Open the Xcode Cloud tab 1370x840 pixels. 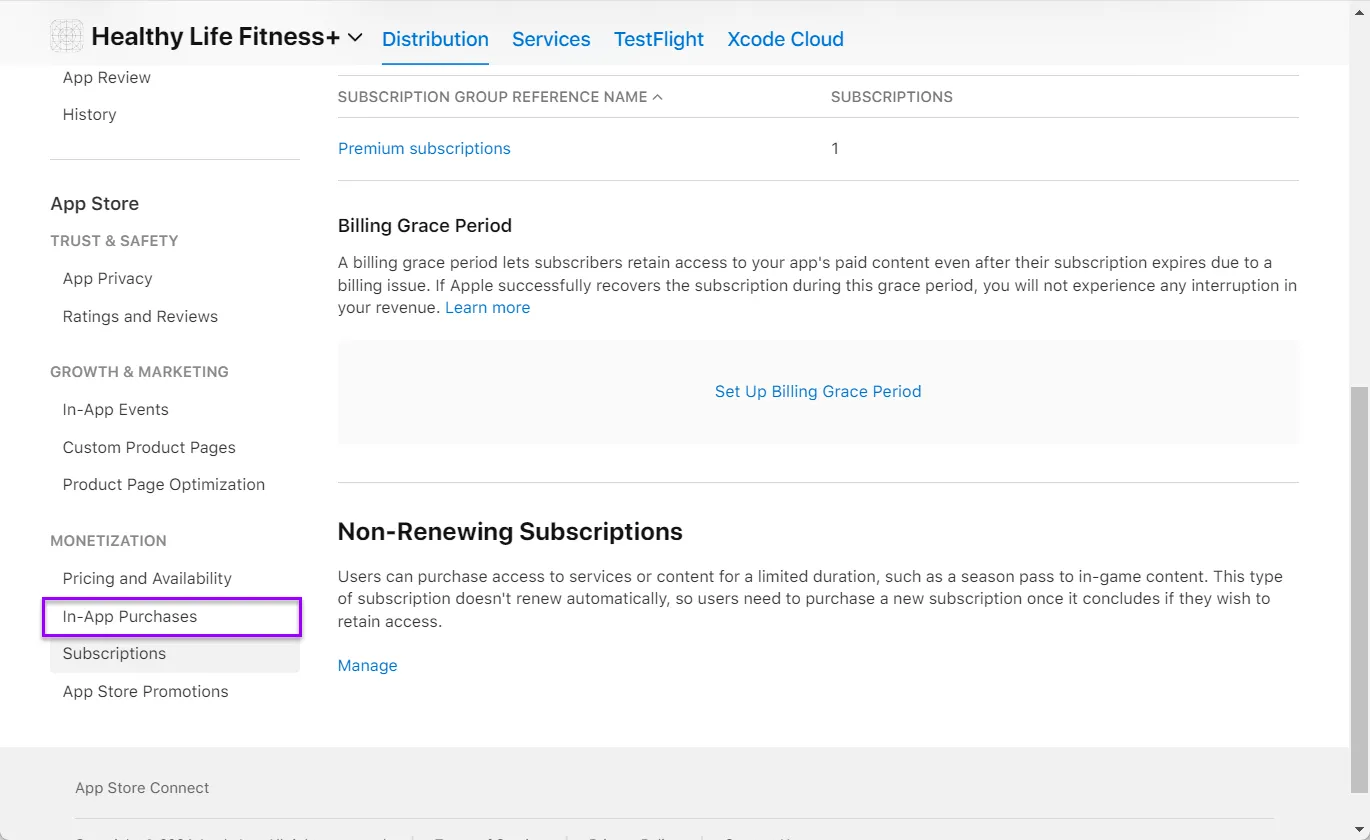pyautogui.click(x=785, y=39)
